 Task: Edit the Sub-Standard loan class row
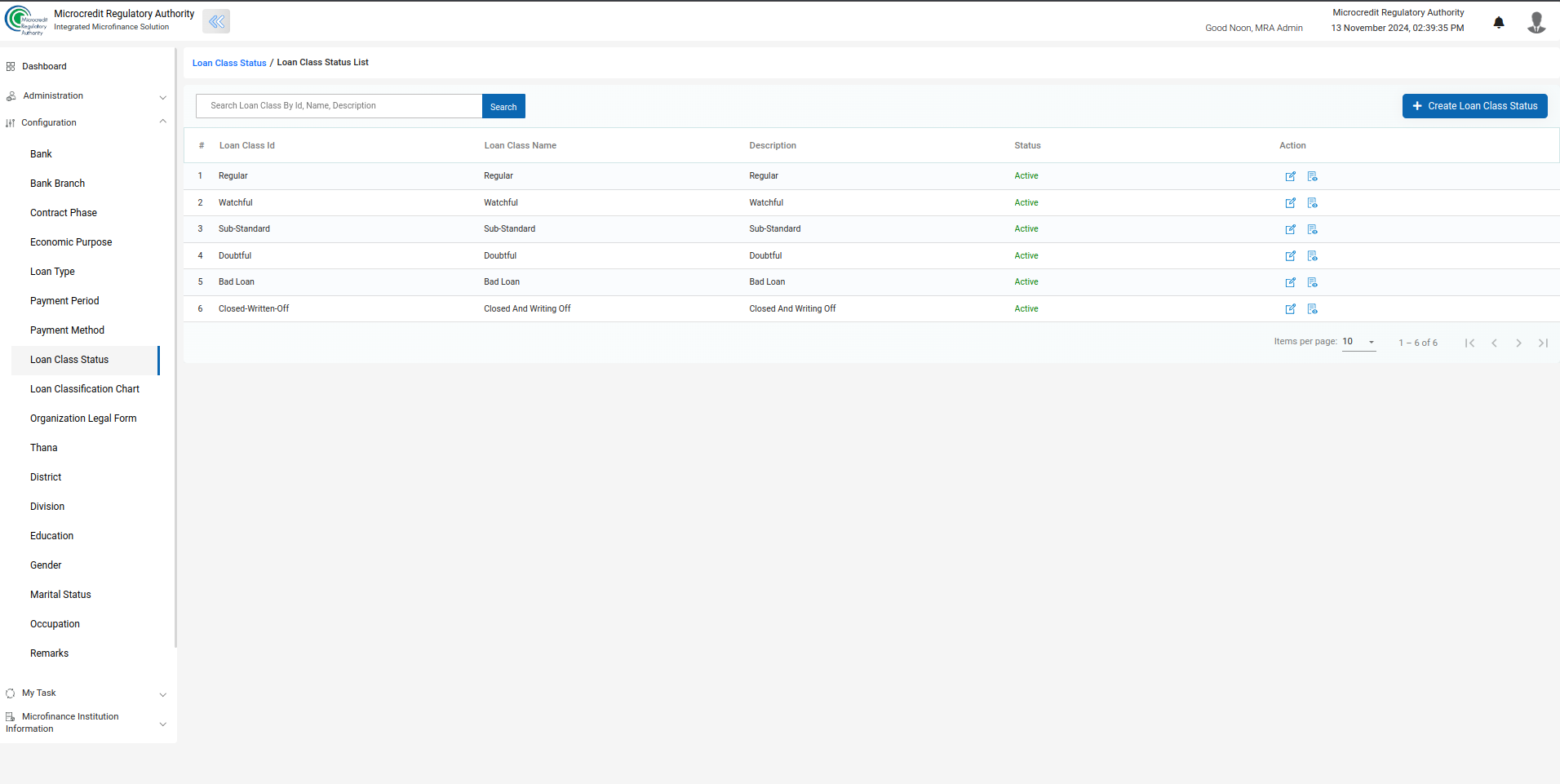coord(1290,229)
